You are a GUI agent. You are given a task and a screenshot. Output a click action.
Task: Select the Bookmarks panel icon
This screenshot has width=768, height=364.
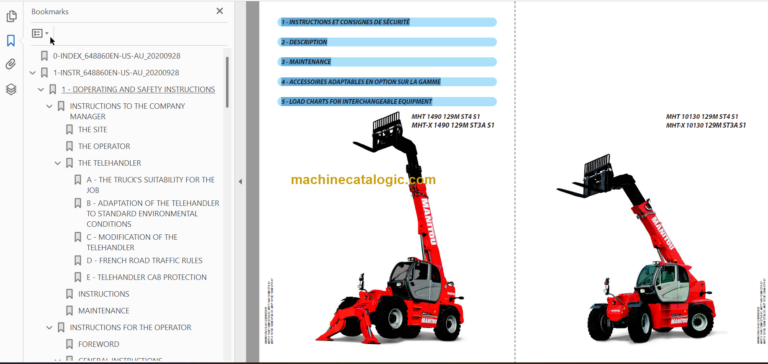[x=11, y=41]
